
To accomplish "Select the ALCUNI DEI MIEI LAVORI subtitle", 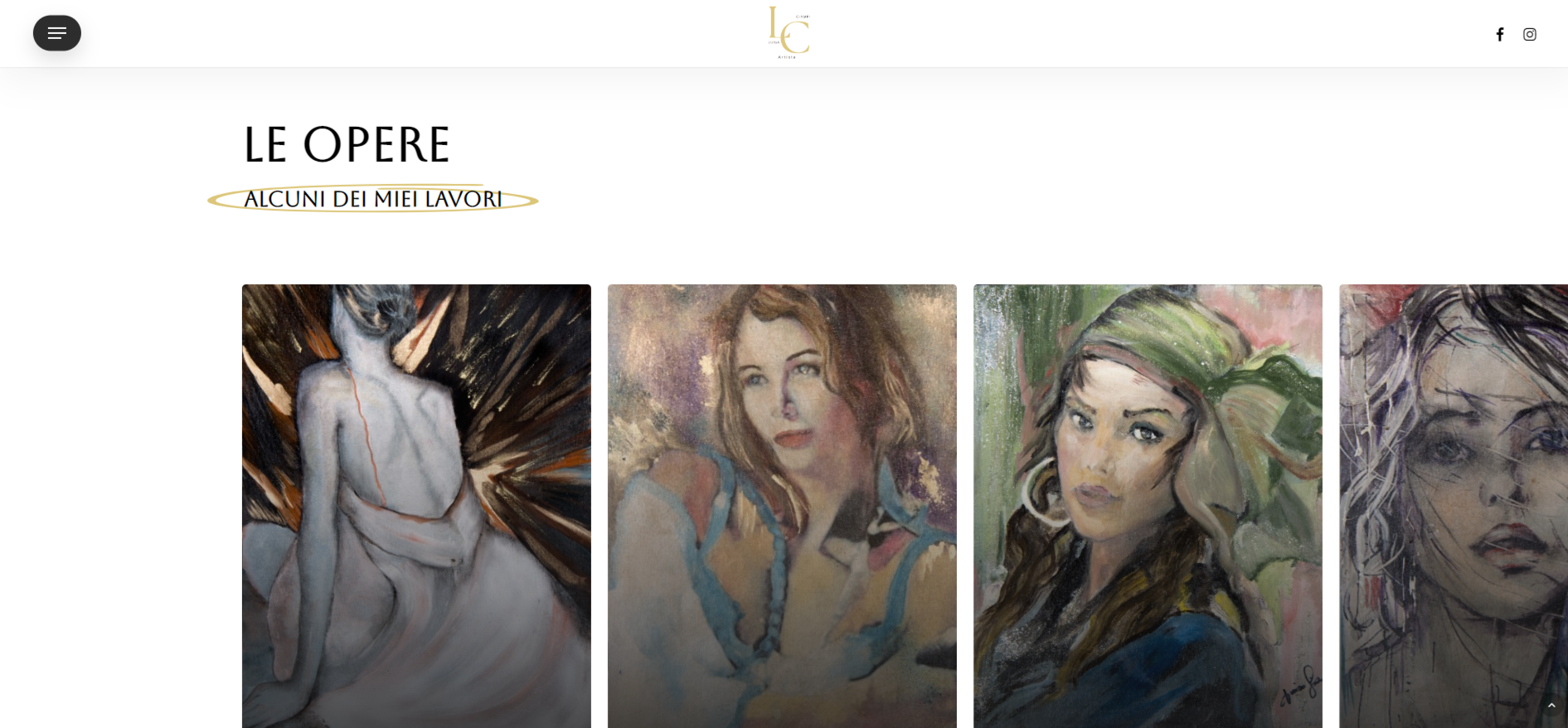I will point(373,199).
